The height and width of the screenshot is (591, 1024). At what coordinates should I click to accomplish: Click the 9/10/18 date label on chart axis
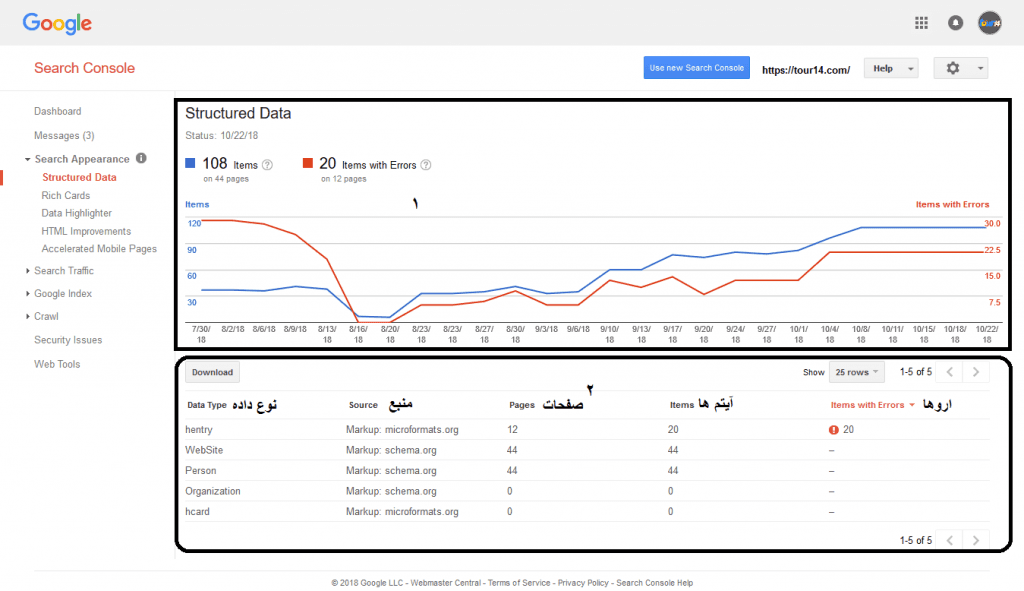tap(609, 334)
